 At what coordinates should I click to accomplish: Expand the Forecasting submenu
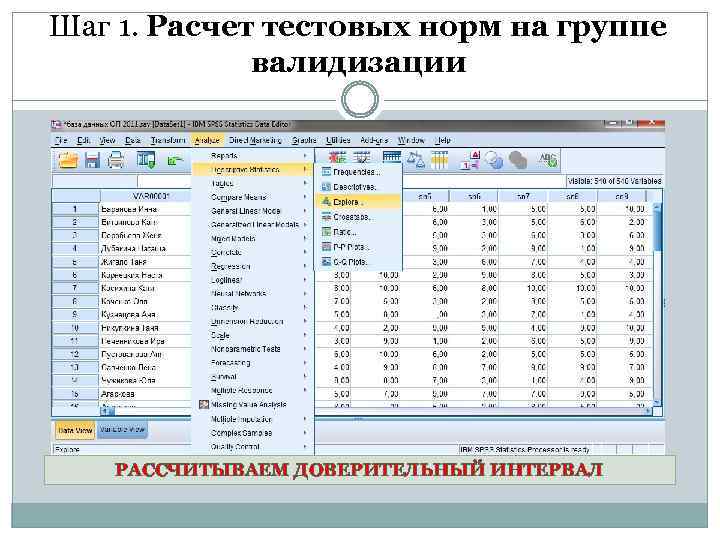click(253, 363)
